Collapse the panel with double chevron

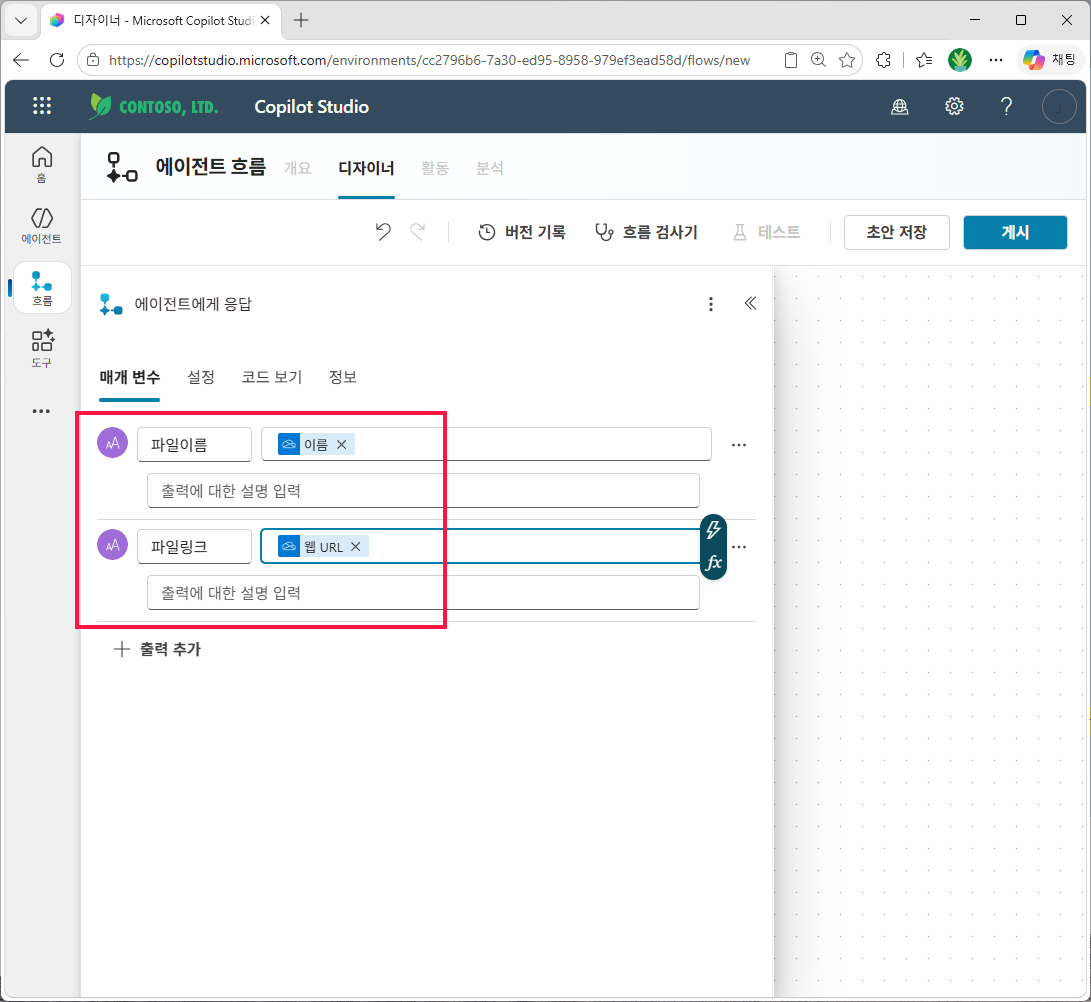(750, 303)
